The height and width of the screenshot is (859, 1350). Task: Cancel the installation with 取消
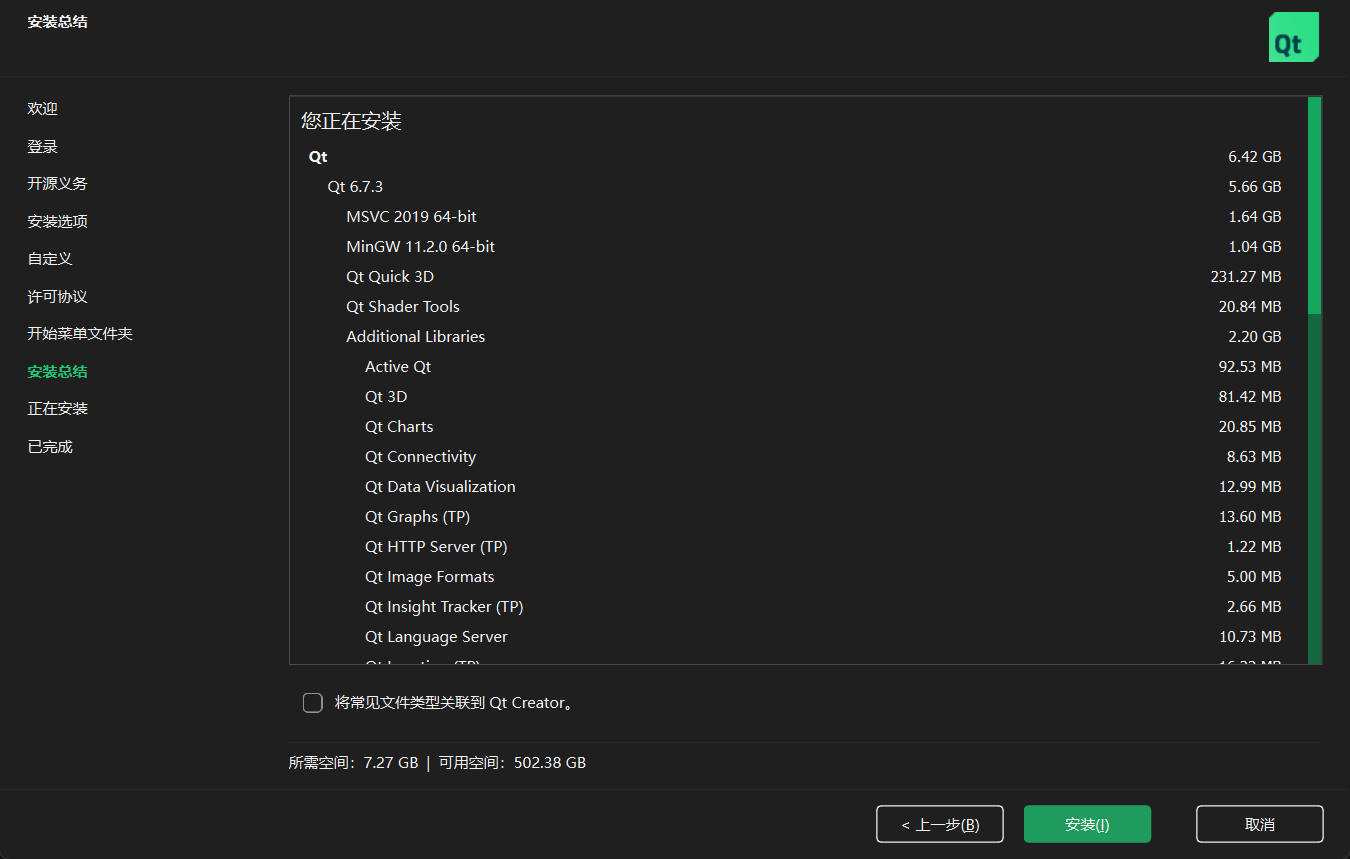pyautogui.click(x=1259, y=824)
